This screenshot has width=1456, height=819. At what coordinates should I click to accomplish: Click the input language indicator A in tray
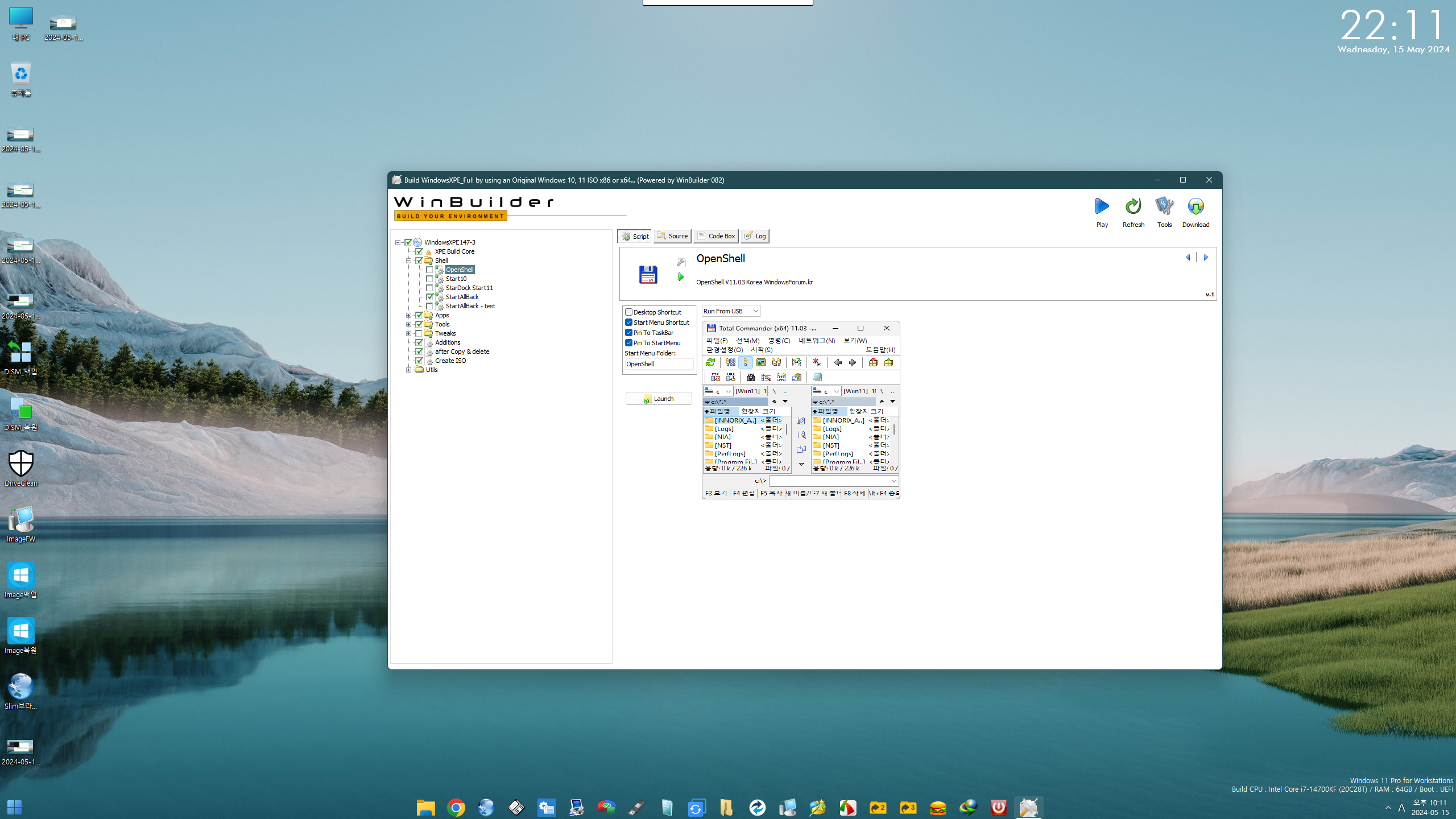(1401, 808)
